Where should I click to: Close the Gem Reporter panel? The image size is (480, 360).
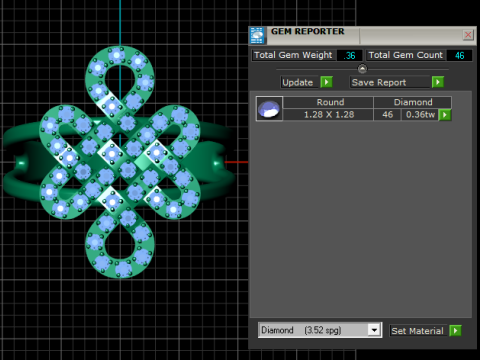(x=468, y=35)
